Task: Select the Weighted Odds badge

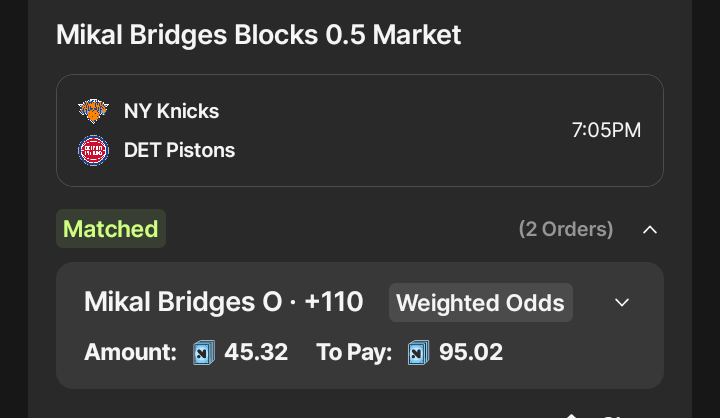Action: pyautogui.click(x=480, y=302)
